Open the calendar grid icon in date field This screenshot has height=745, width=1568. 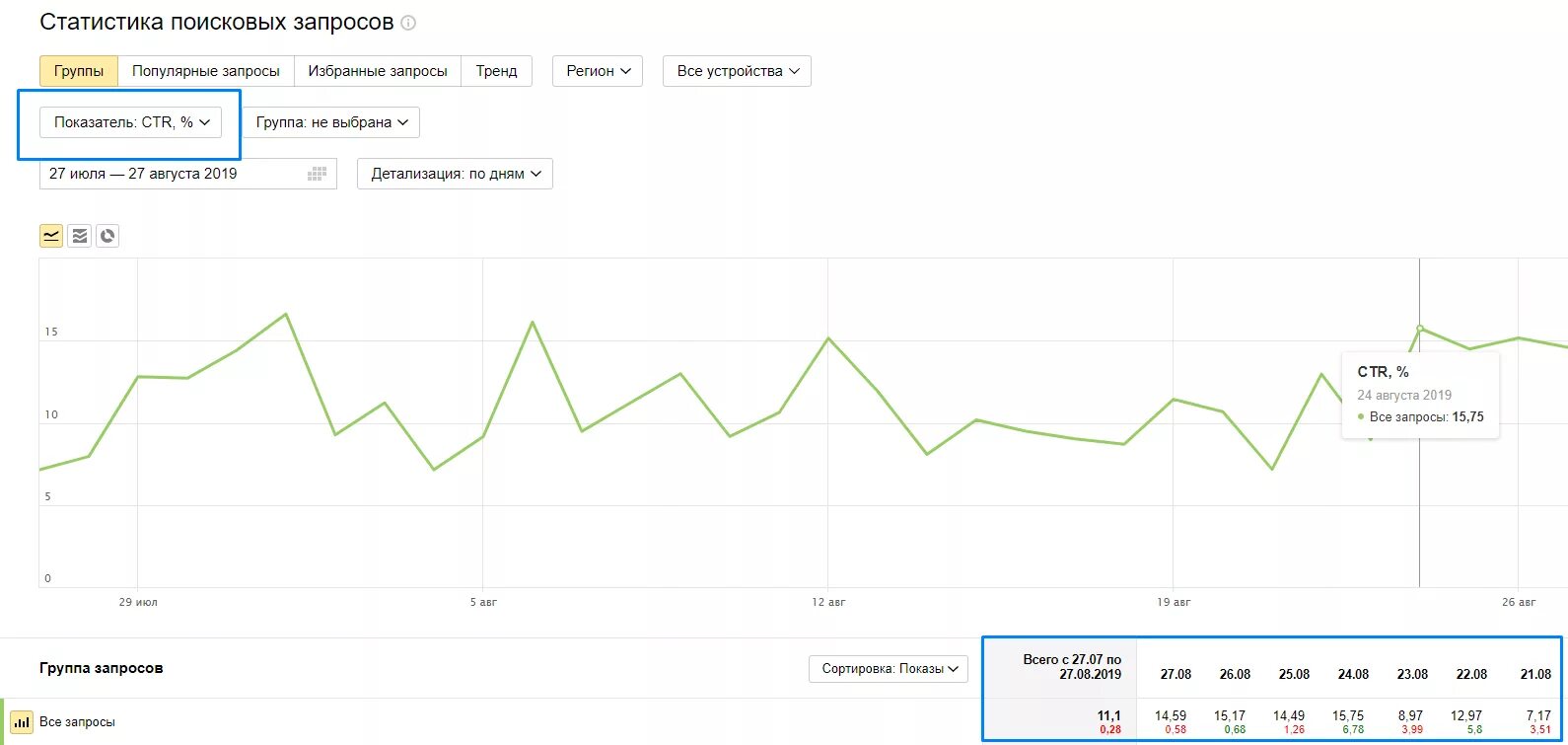coord(317,174)
